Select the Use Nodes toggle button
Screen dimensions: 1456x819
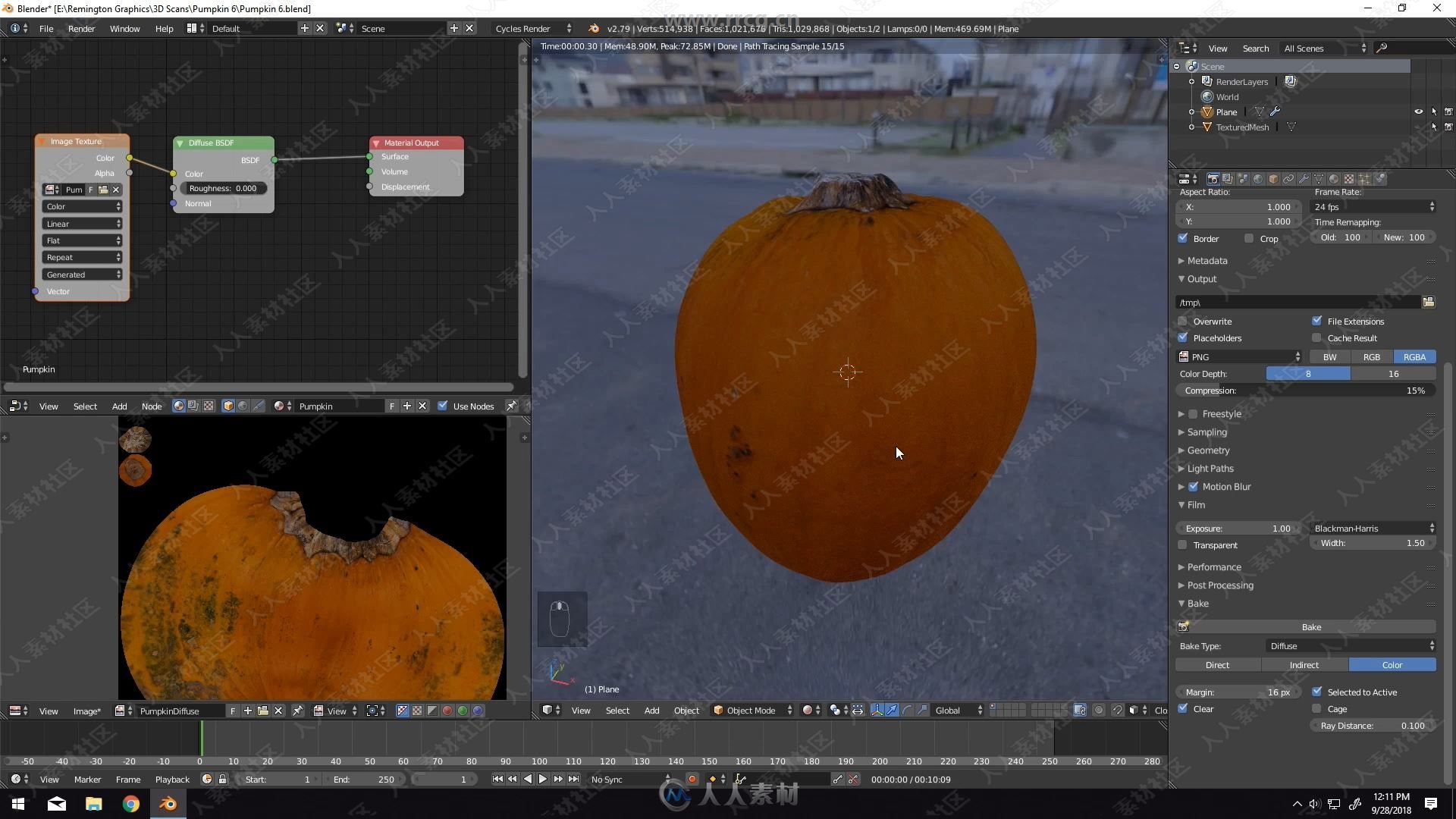pos(443,405)
